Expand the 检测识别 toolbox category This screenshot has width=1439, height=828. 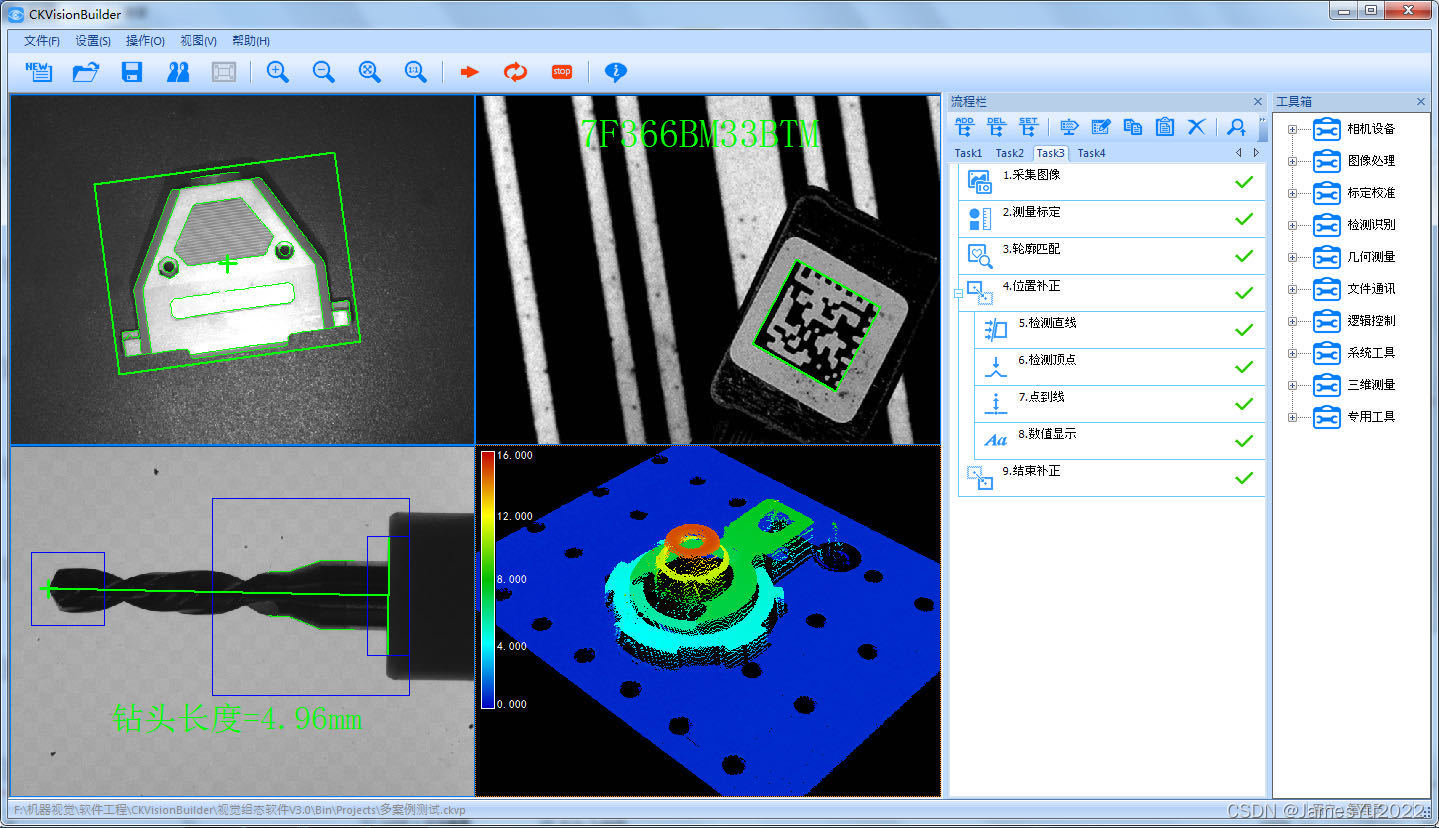click(1292, 225)
